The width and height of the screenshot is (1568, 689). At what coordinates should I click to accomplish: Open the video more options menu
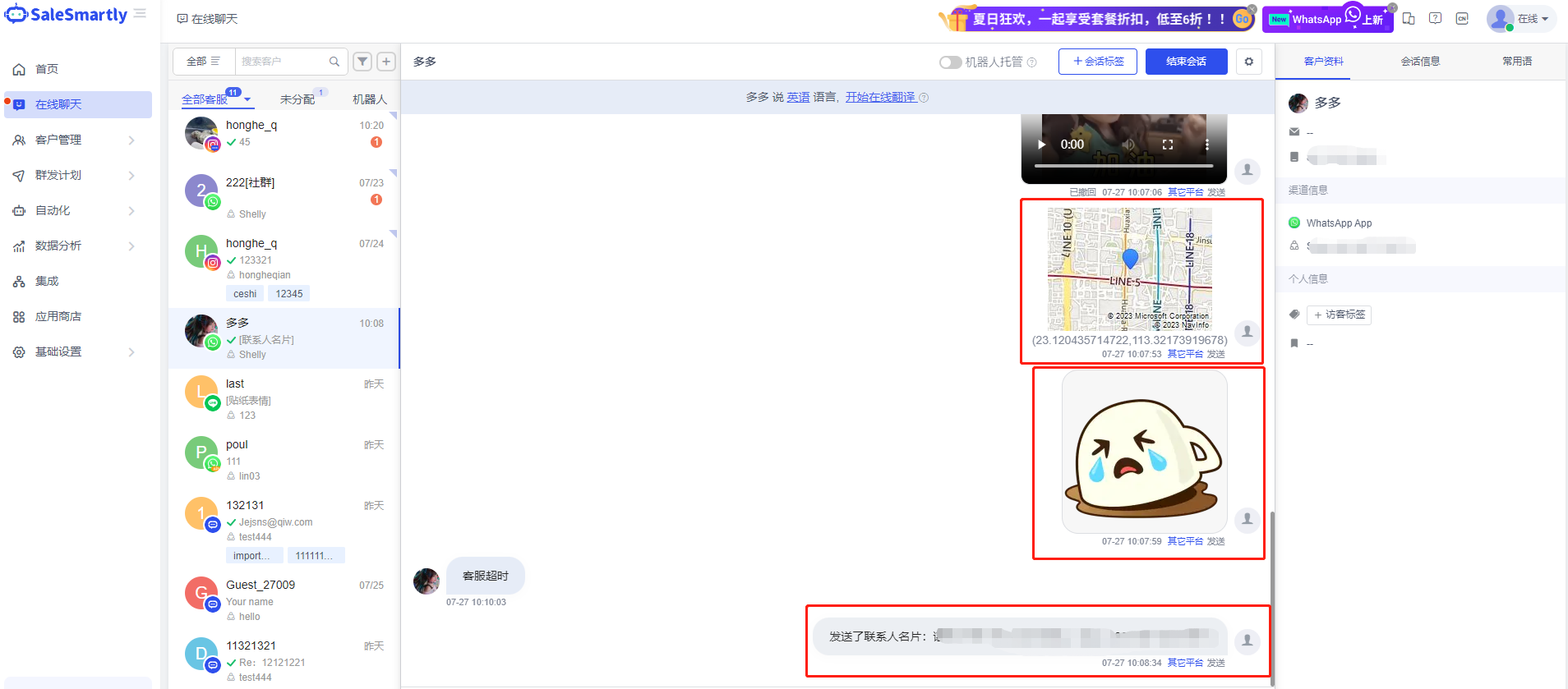click(1206, 145)
